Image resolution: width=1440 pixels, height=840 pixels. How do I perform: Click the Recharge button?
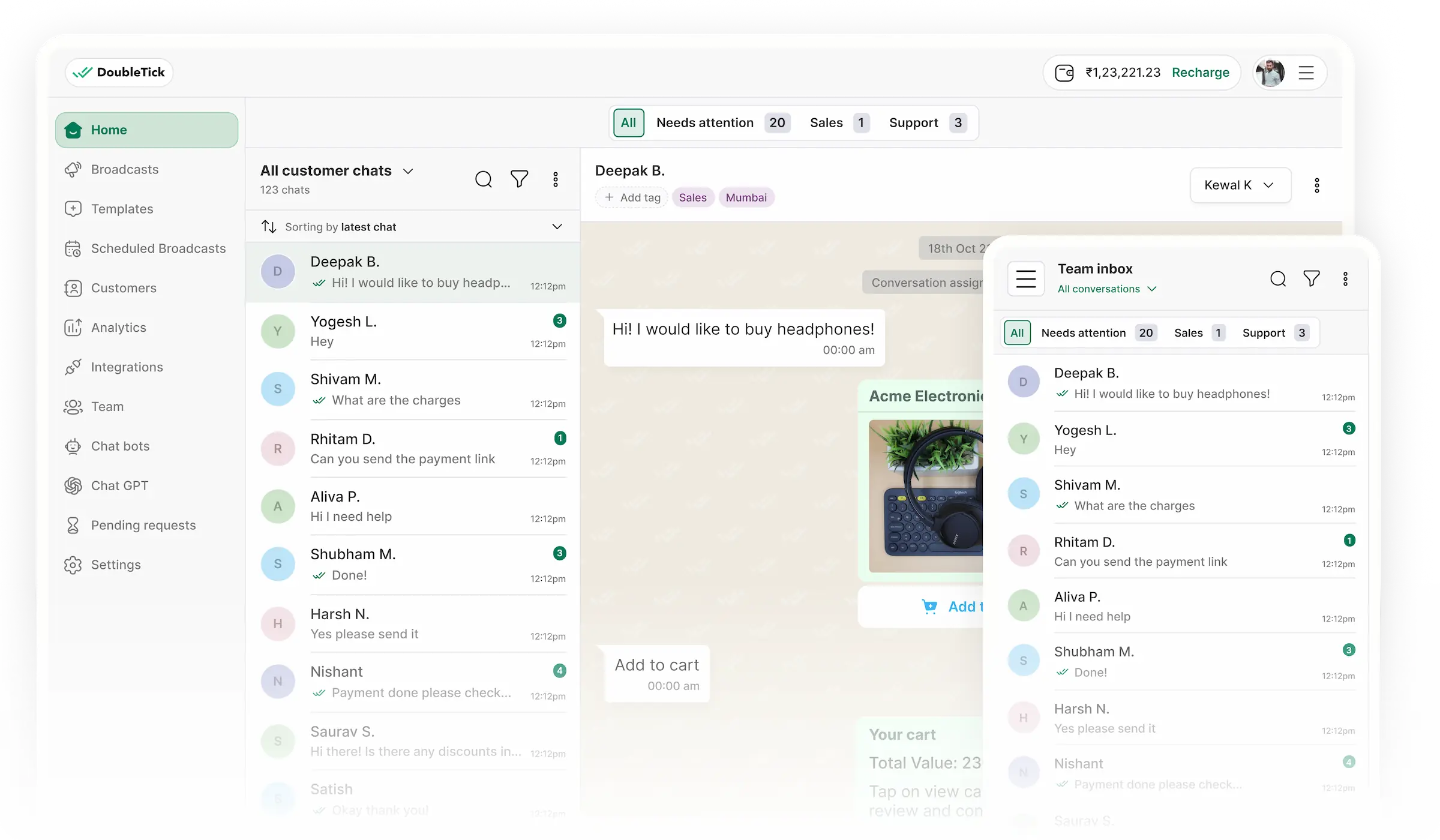(1200, 72)
